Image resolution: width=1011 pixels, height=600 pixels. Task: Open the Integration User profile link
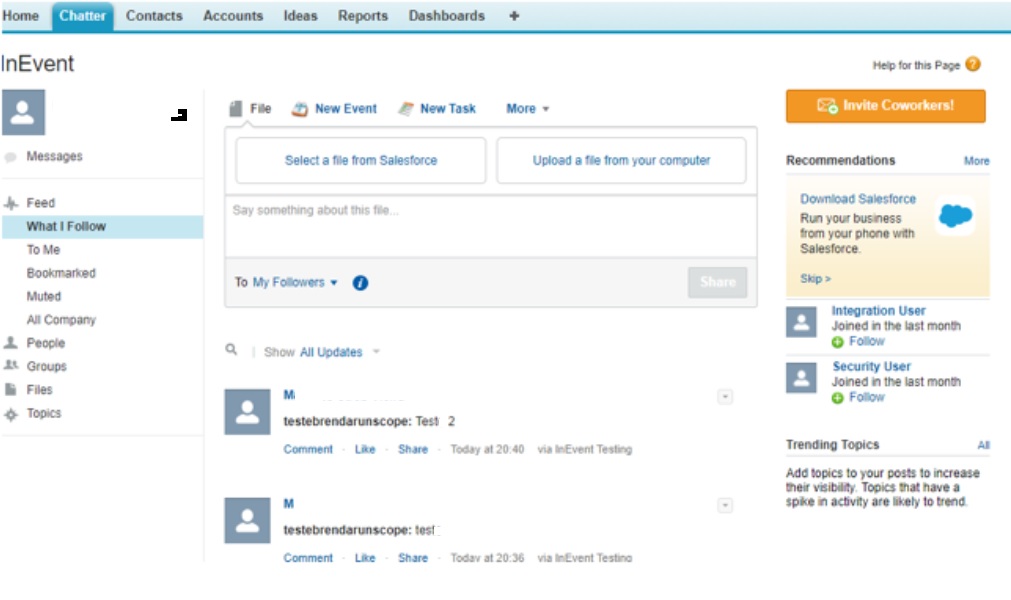(878, 311)
